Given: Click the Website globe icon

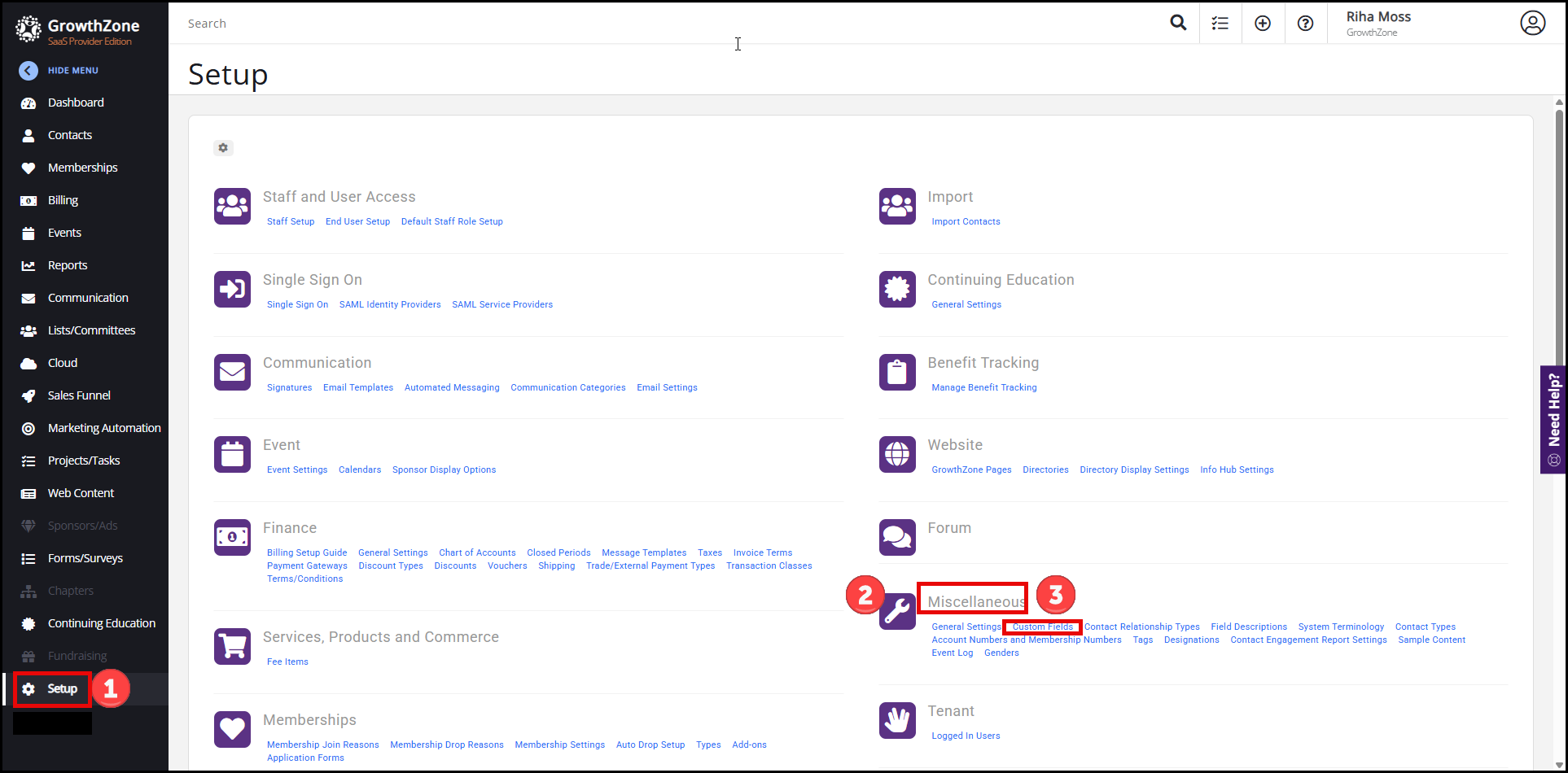Looking at the screenshot, I should [897, 454].
